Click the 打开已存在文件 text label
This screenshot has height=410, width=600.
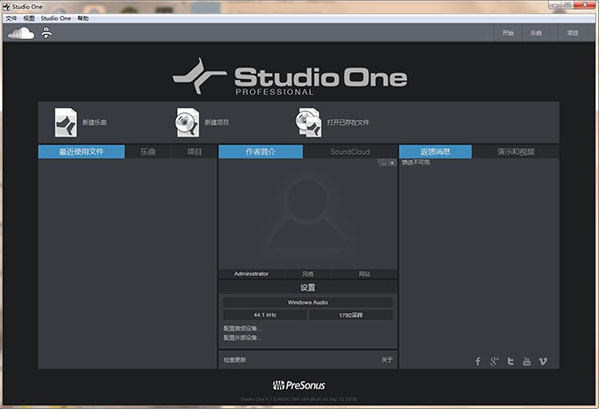pos(348,123)
